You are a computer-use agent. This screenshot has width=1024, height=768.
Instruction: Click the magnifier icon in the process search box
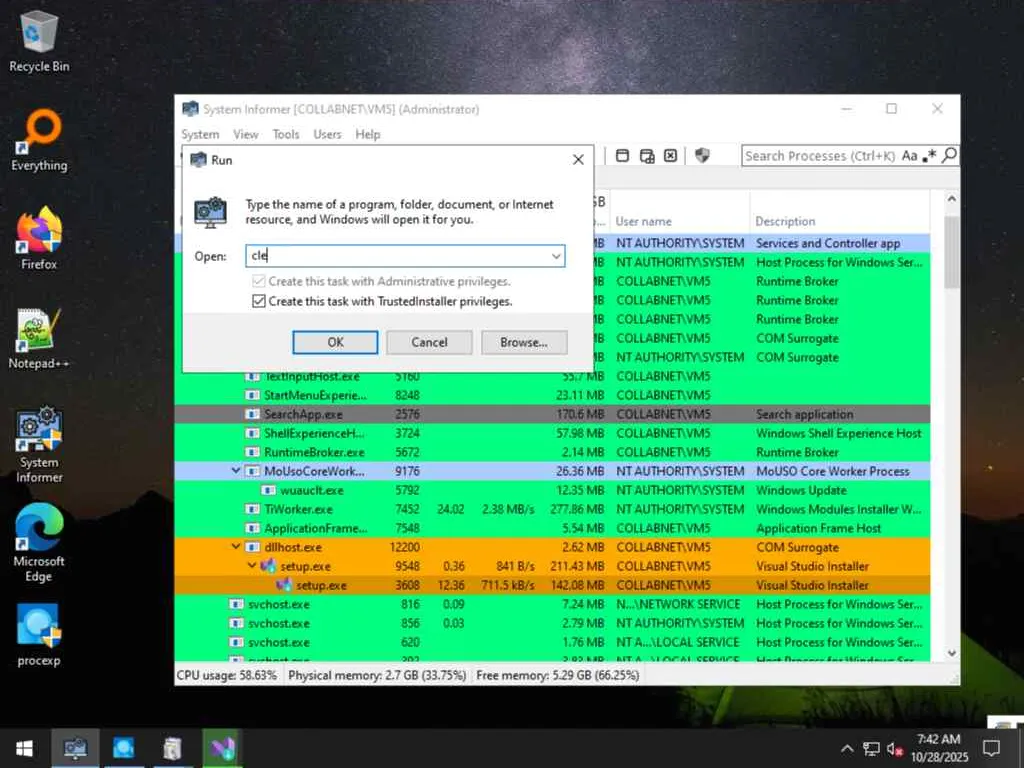[950, 155]
